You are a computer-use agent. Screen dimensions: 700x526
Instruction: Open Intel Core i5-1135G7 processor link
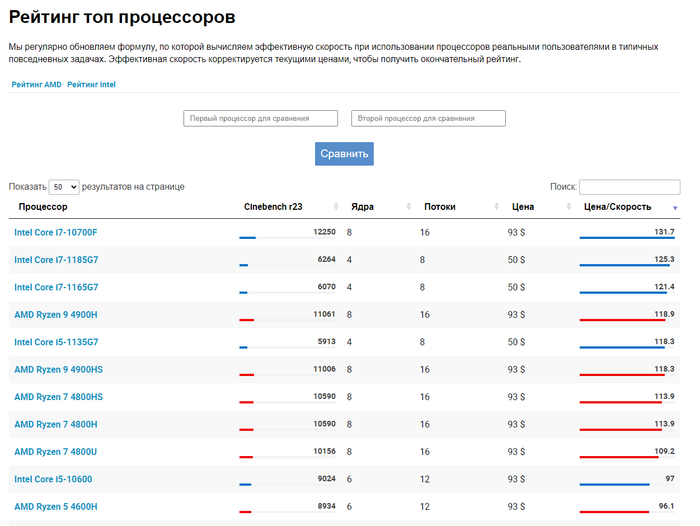56,342
